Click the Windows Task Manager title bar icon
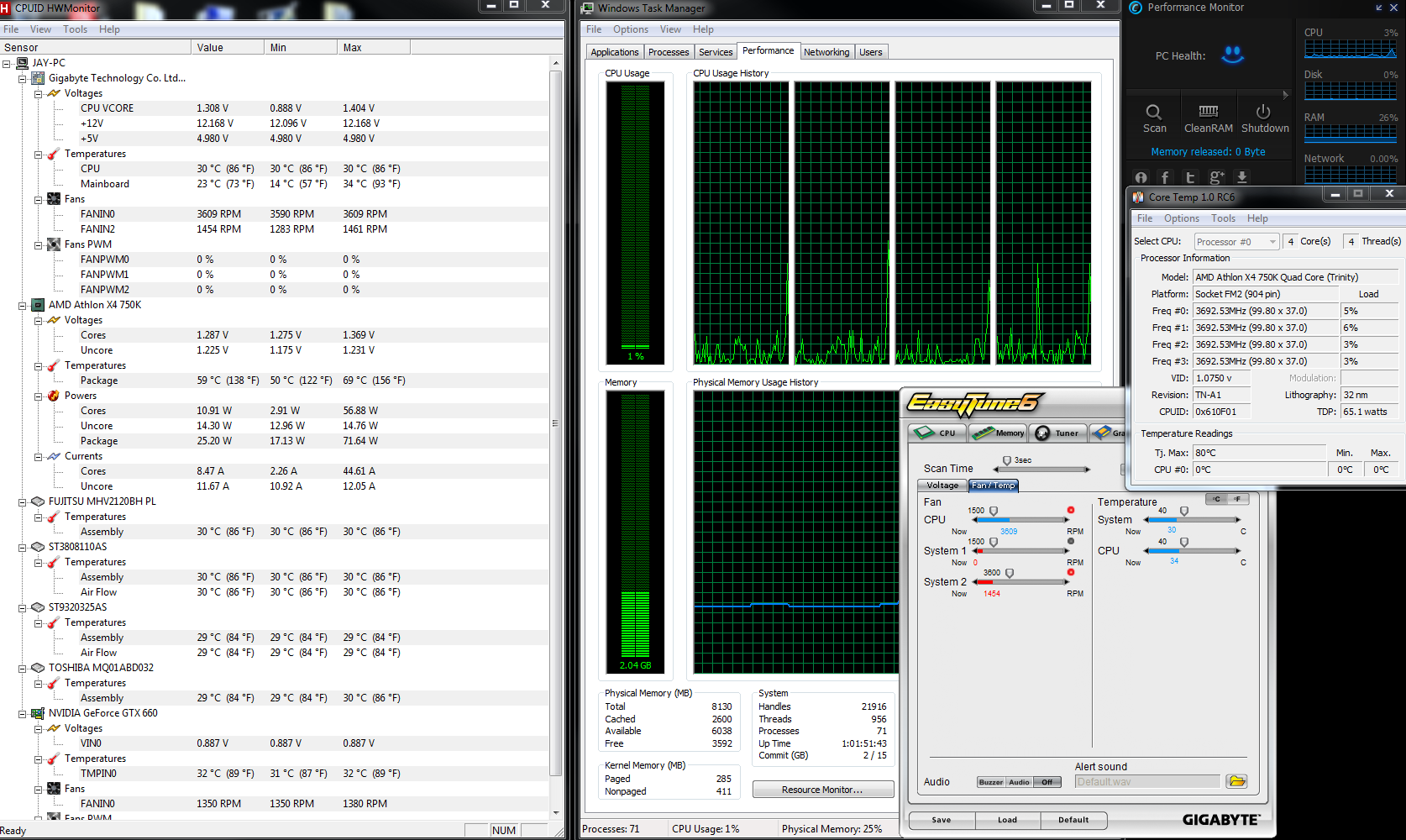Image resolution: width=1406 pixels, height=840 pixels. pos(588,8)
